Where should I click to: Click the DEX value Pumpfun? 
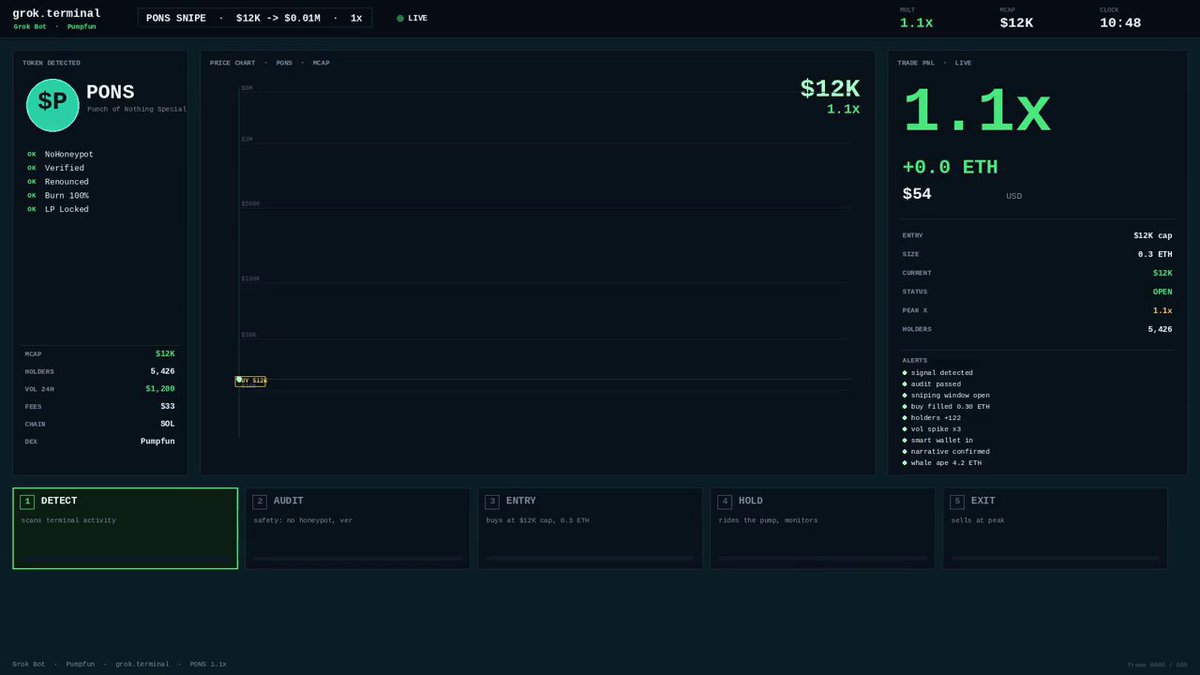158,441
